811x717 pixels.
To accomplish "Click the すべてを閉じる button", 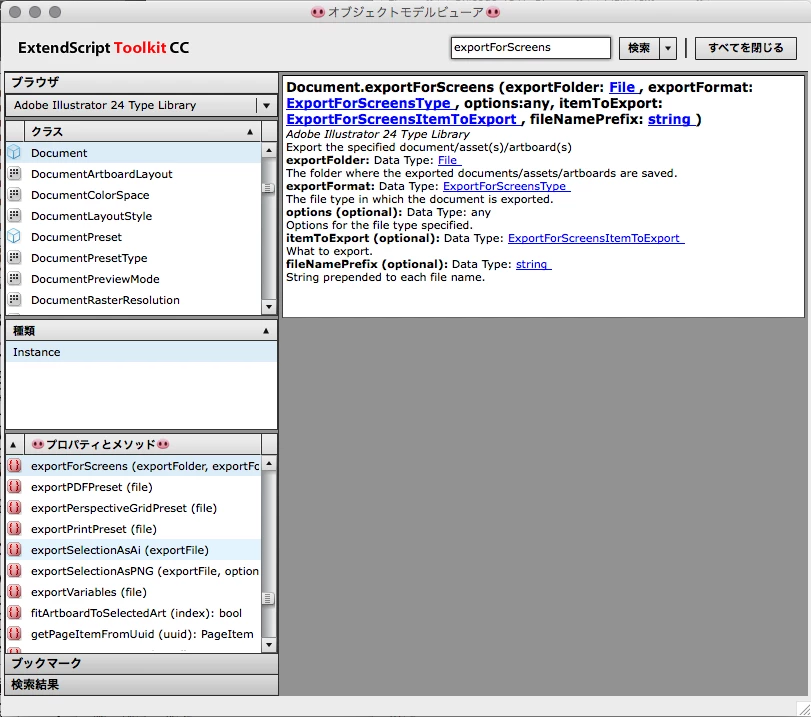I will [x=745, y=48].
